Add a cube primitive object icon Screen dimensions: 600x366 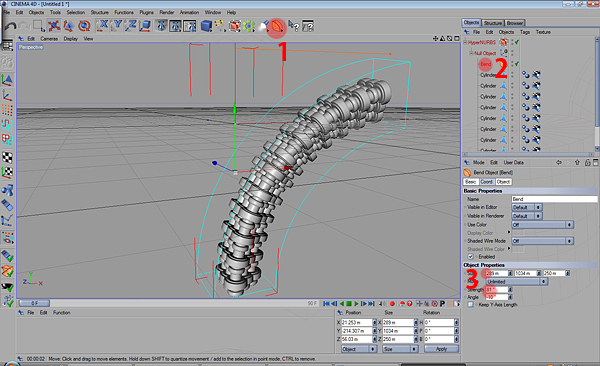point(206,26)
